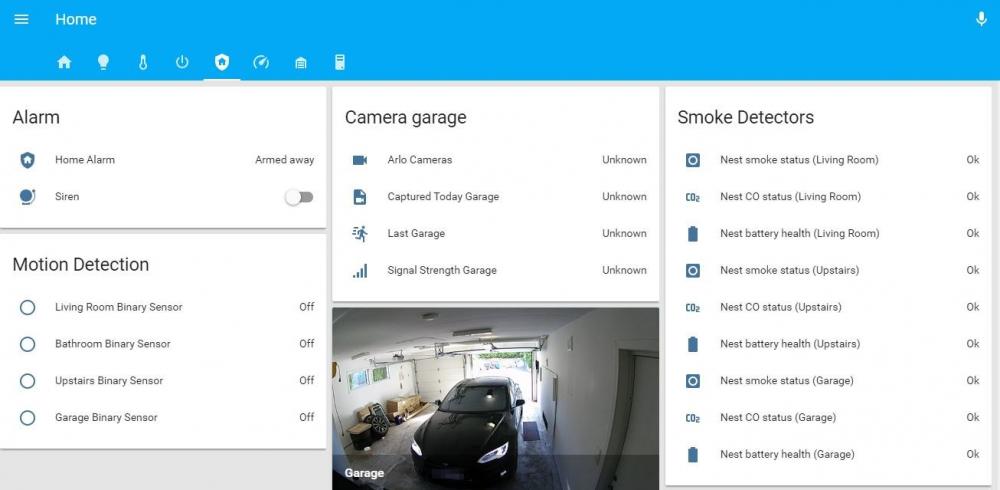
Task: Switch to the lightbulb lights tab
Action: click(x=103, y=62)
